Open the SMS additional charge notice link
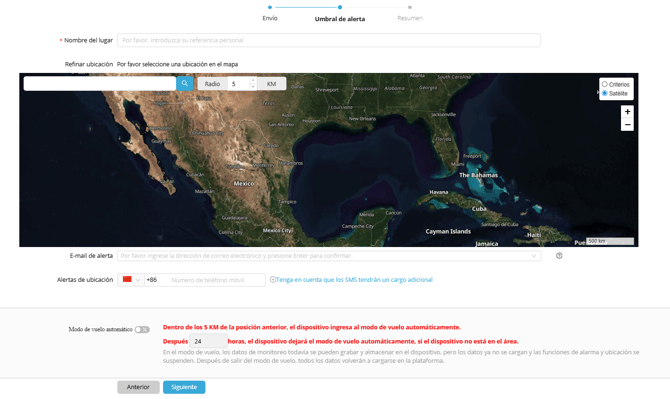This screenshot has height=399, width=670. [354, 280]
